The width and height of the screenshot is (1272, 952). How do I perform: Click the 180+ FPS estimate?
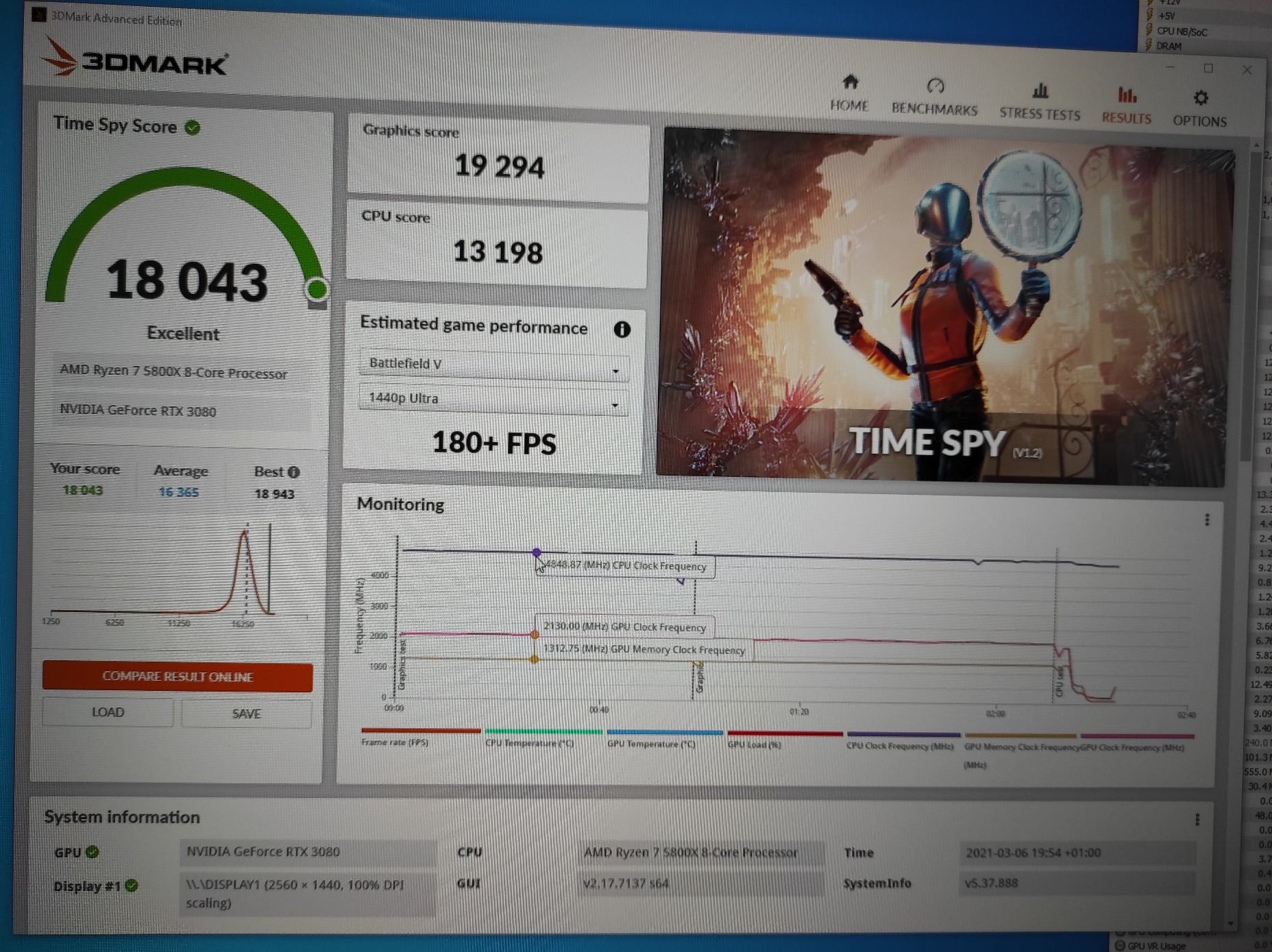[494, 443]
